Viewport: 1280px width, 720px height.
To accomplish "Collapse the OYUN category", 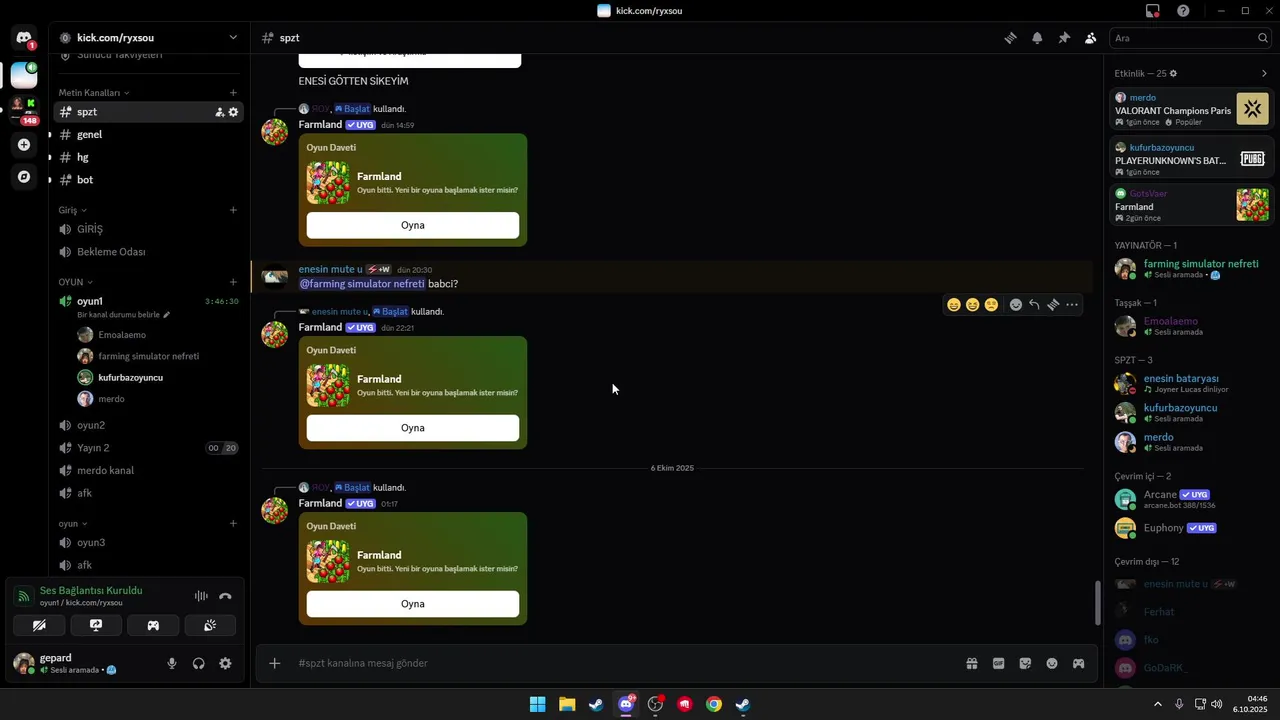I will pos(75,282).
